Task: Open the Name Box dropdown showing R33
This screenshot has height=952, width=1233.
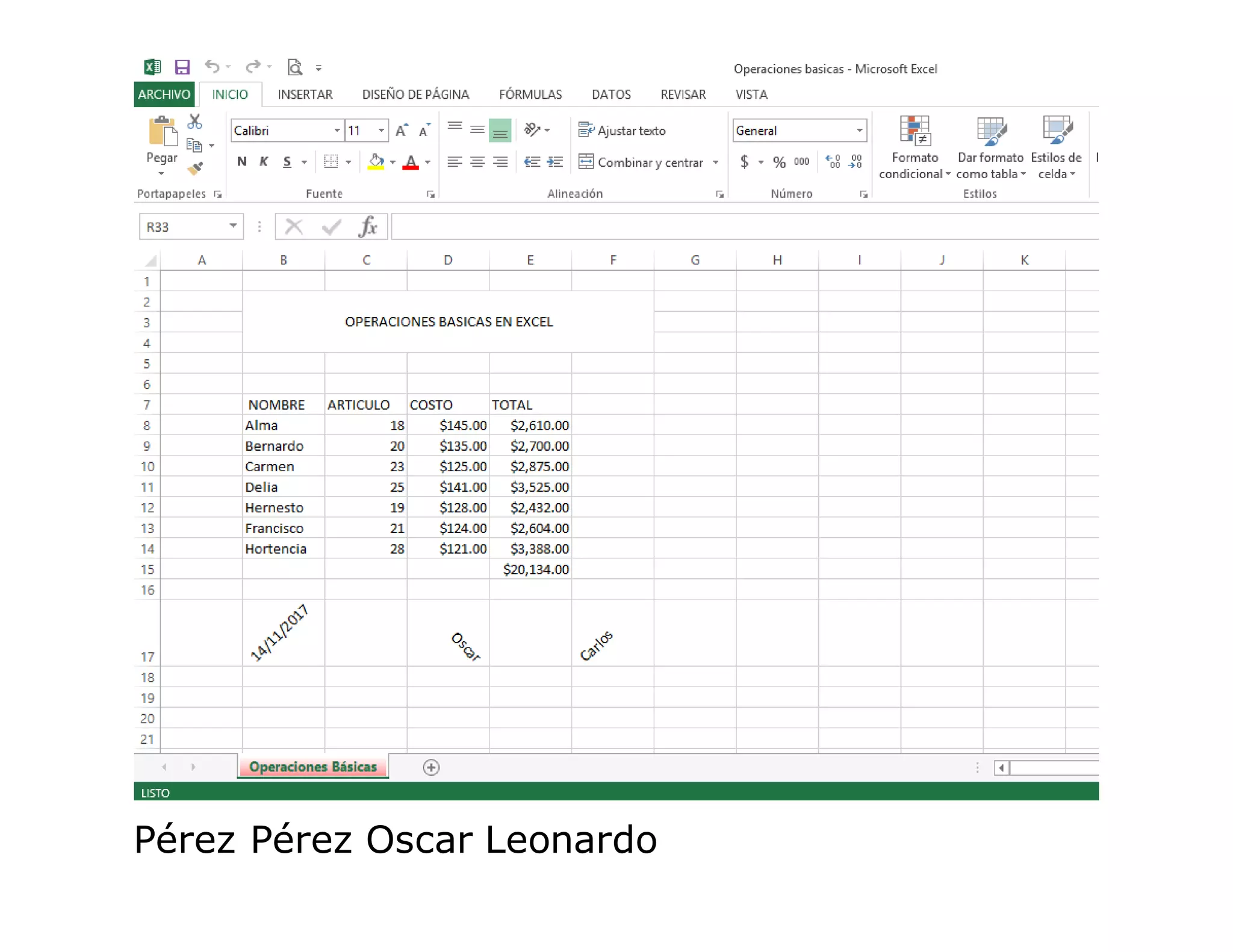Action: coord(232,226)
